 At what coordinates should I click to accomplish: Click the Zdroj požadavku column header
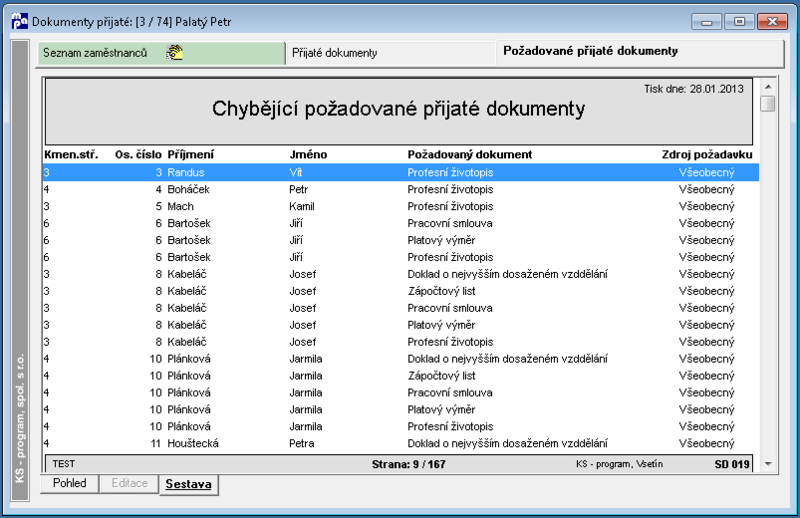(x=707, y=155)
